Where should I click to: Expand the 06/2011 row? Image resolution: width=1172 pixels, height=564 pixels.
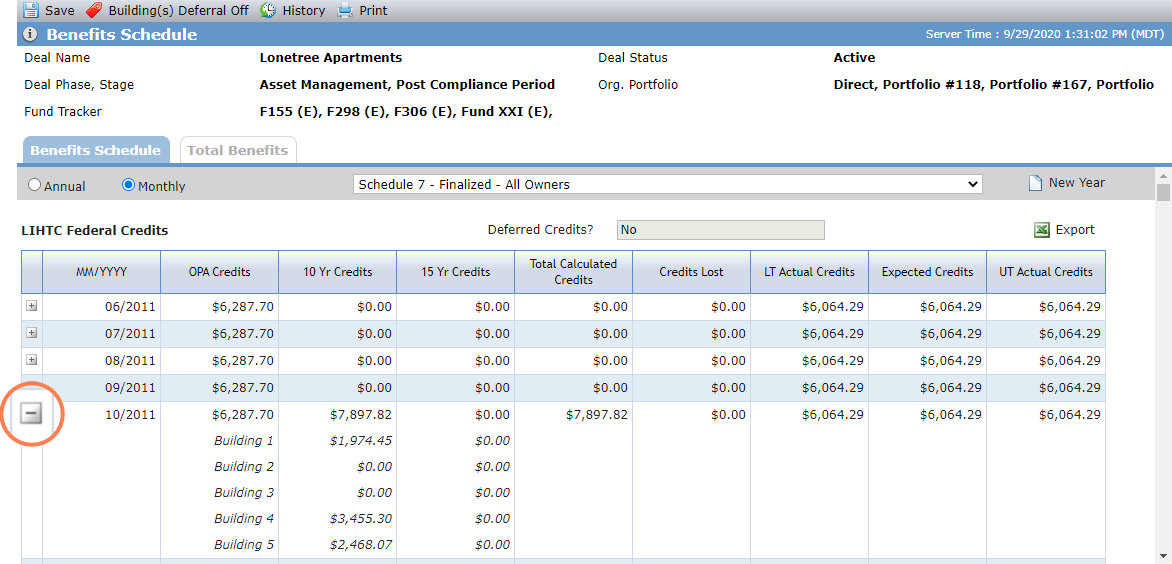click(x=31, y=306)
